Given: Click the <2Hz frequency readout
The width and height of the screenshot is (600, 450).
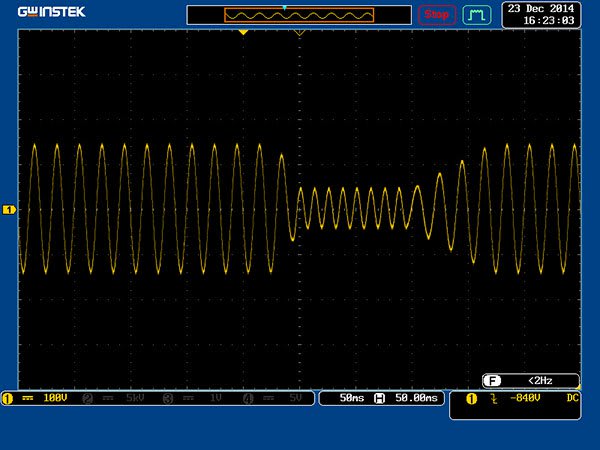Looking at the screenshot, I should point(540,381).
